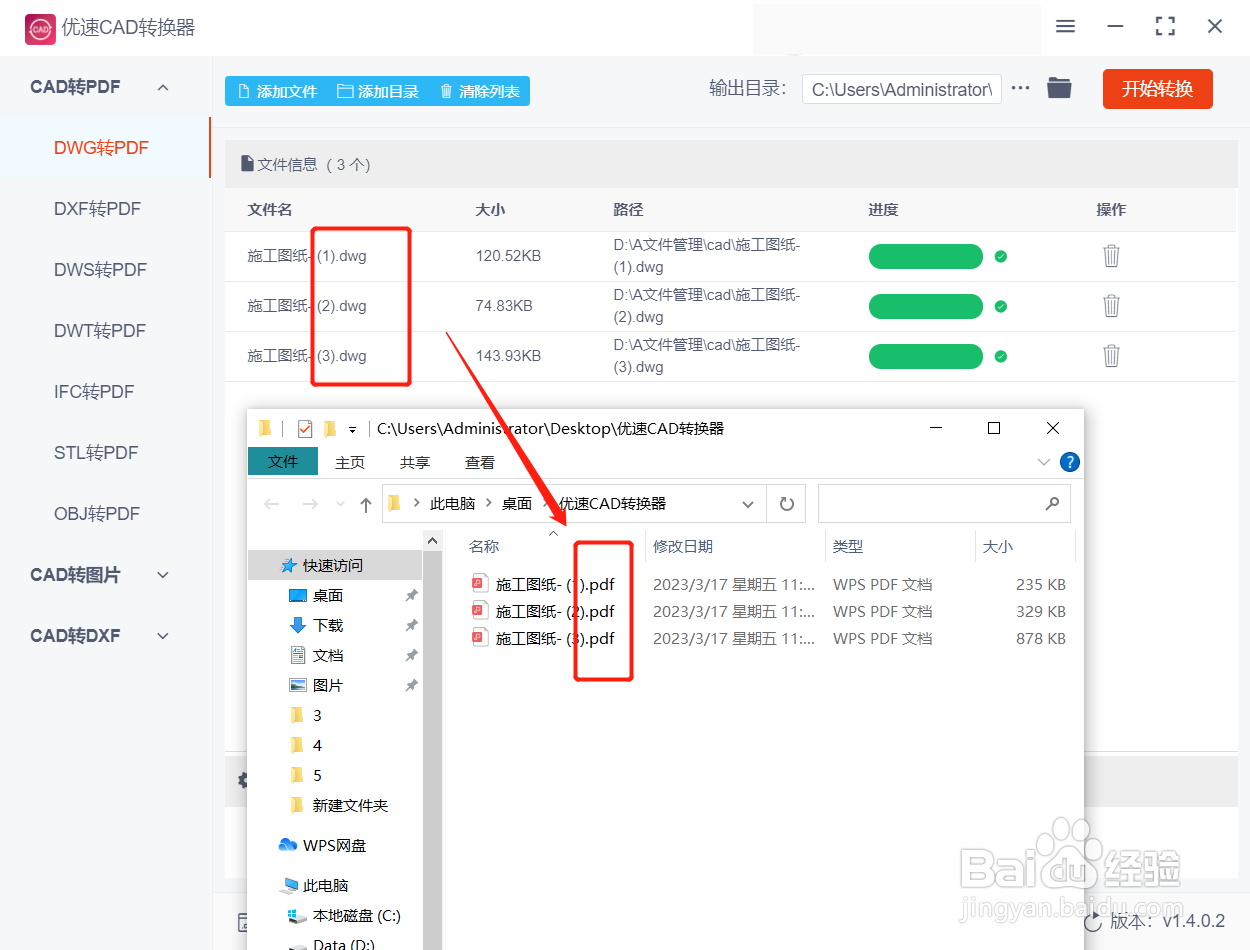This screenshot has height=950, width=1250.
Task: Click 桌面 in the address breadcrumb
Action: coord(516,504)
